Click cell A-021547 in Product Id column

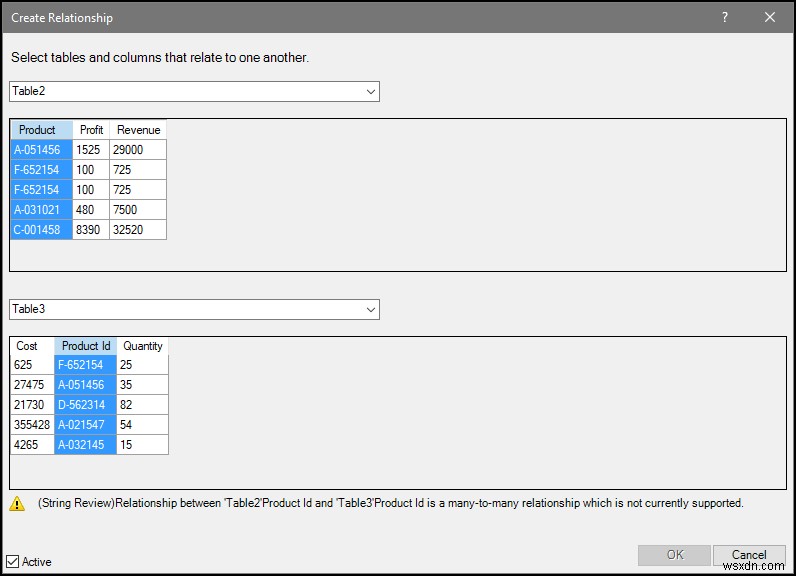86,424
